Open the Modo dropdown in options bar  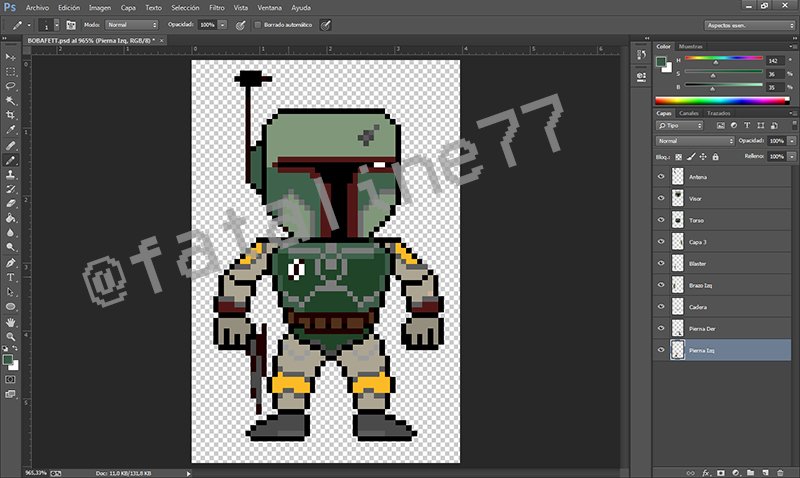(132, 24)
